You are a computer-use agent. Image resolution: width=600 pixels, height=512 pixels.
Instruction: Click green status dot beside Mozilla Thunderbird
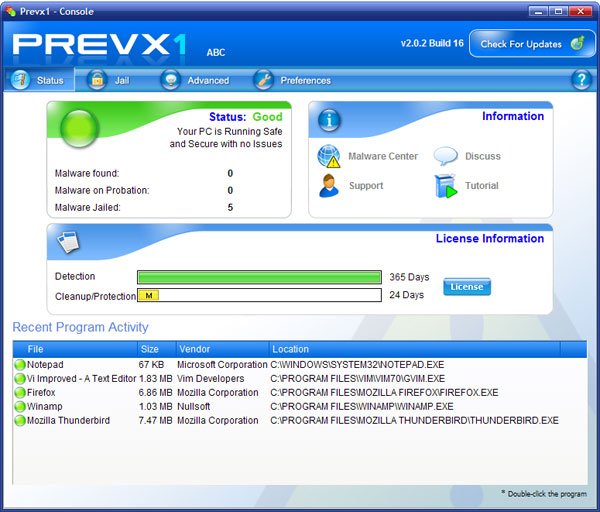tap(20, 421)
